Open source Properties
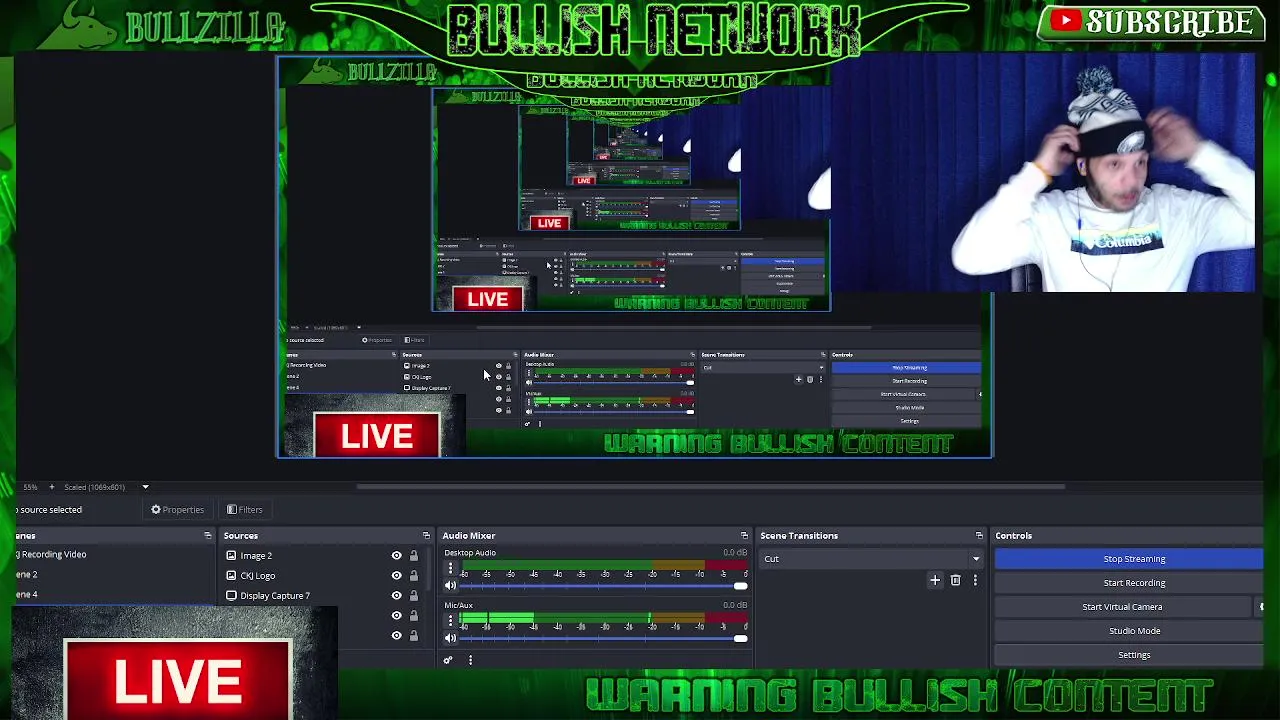 (178, 510)
